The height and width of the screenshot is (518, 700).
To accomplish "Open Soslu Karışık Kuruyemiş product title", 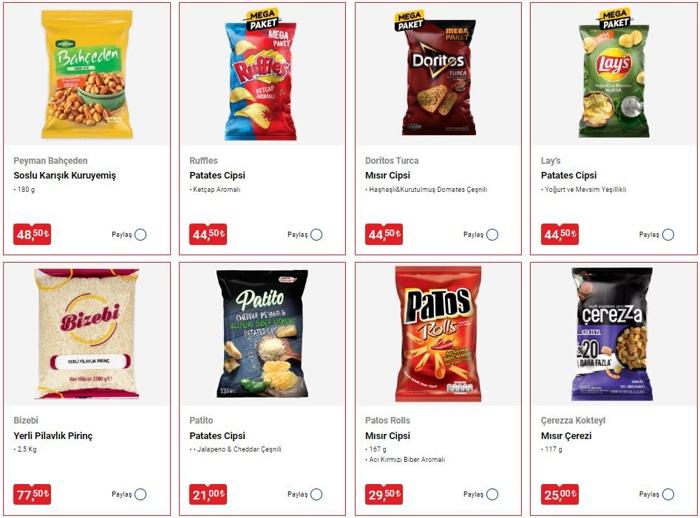I will [x=65, y=175].
